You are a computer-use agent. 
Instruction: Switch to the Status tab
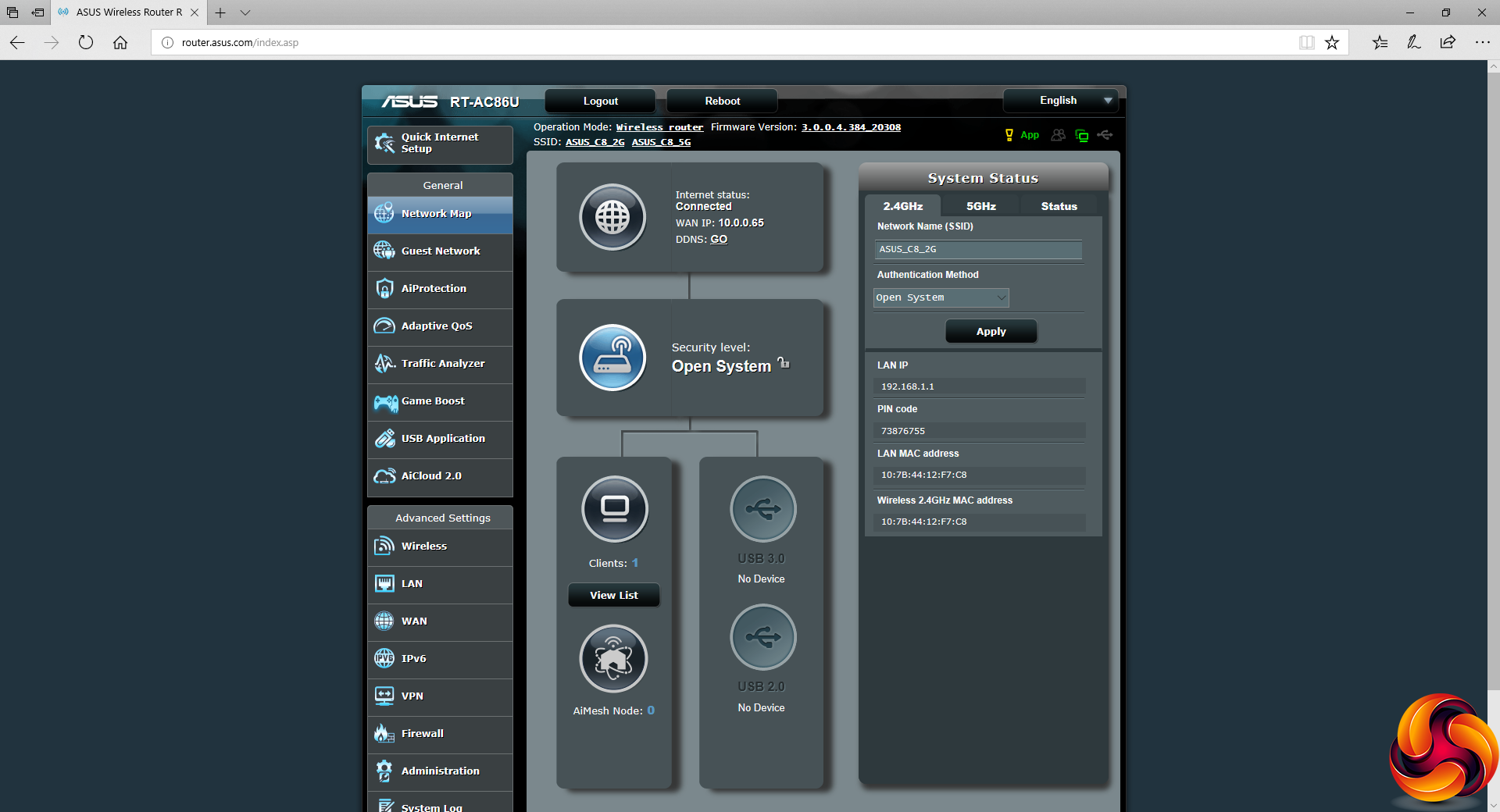1059,206
